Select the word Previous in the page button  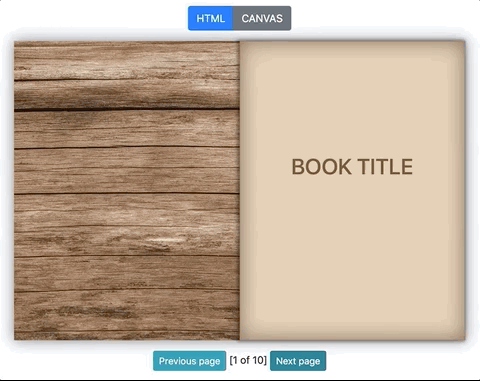pos(177,361)
